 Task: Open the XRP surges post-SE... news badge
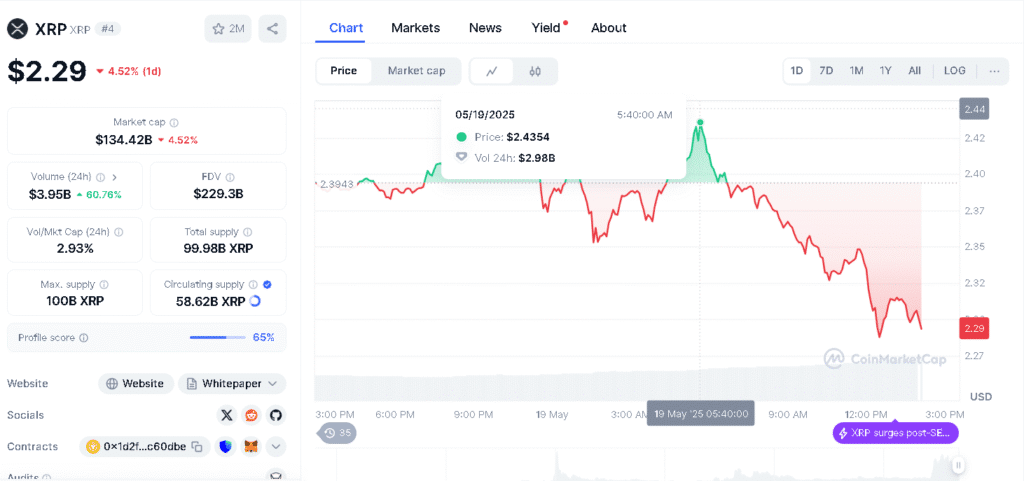[x=895, y=433]
